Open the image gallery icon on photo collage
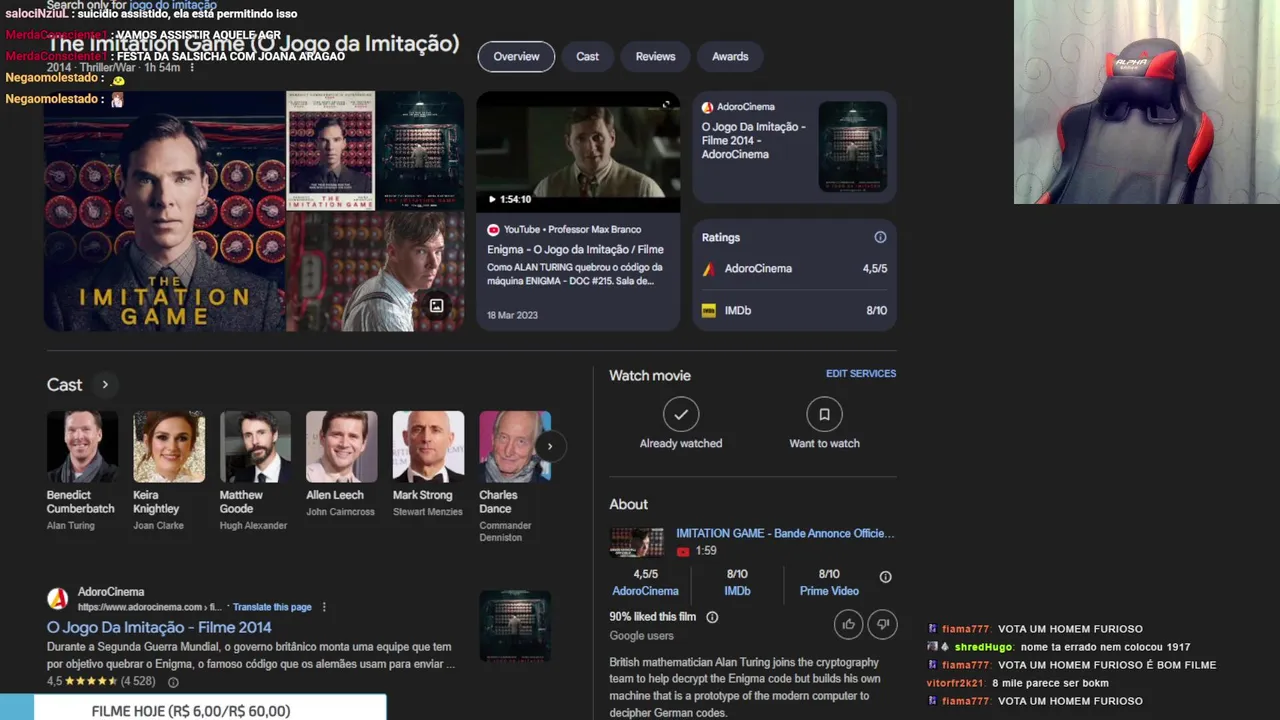This screenshot has height=720, width=1280. [436, 306]
